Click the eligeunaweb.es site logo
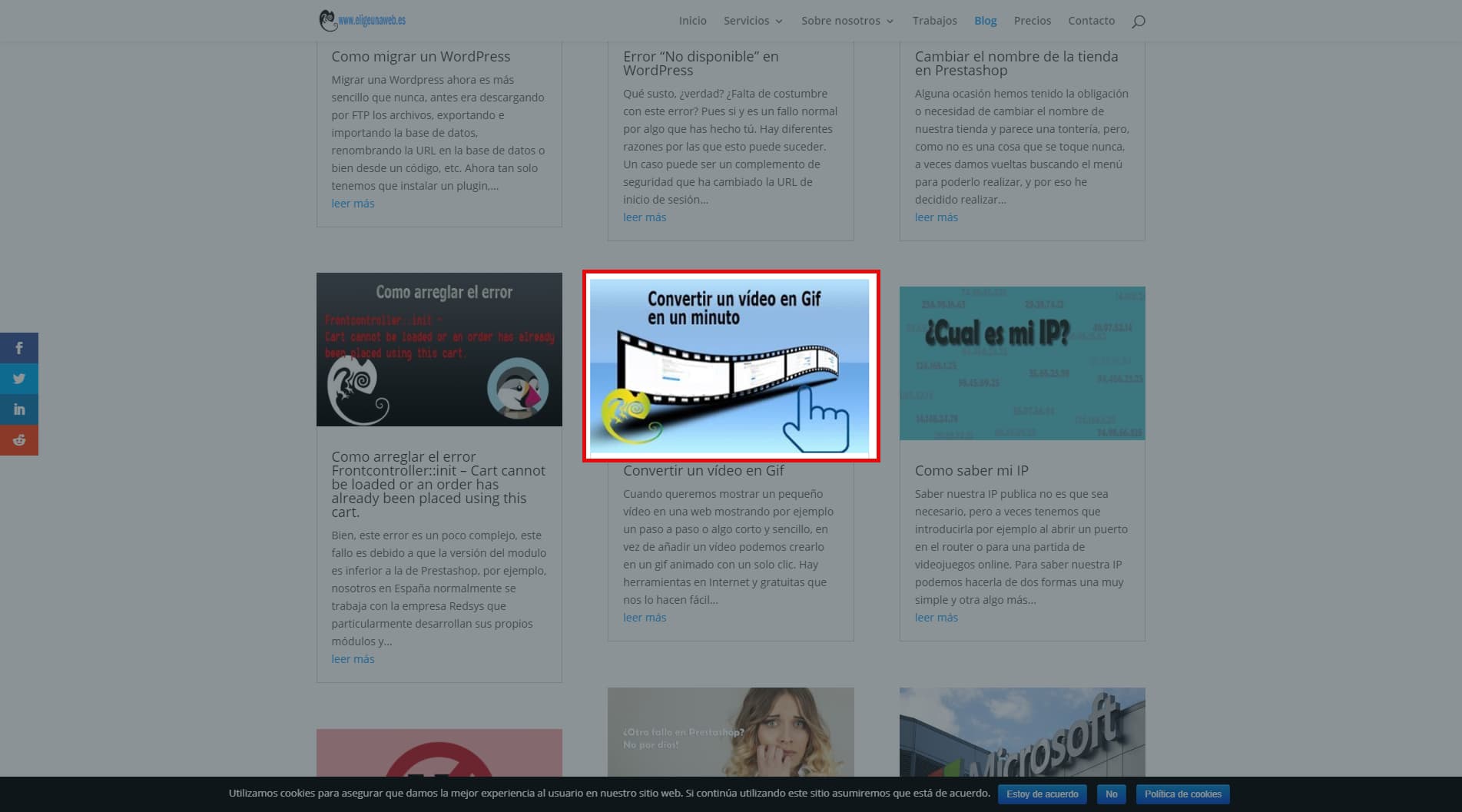Viewport: 1462px width, 812px height. point(363,21)
